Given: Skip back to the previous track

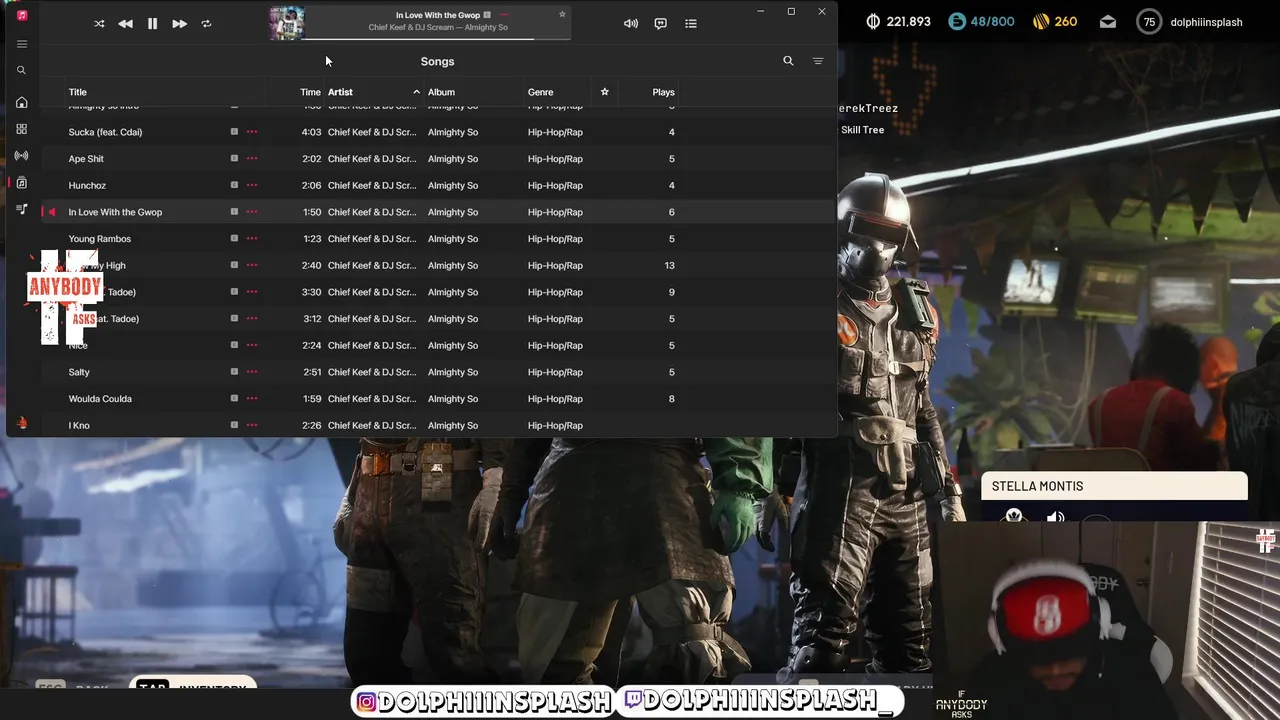Looking at the screenshot, I should click(x=125, y=24).
